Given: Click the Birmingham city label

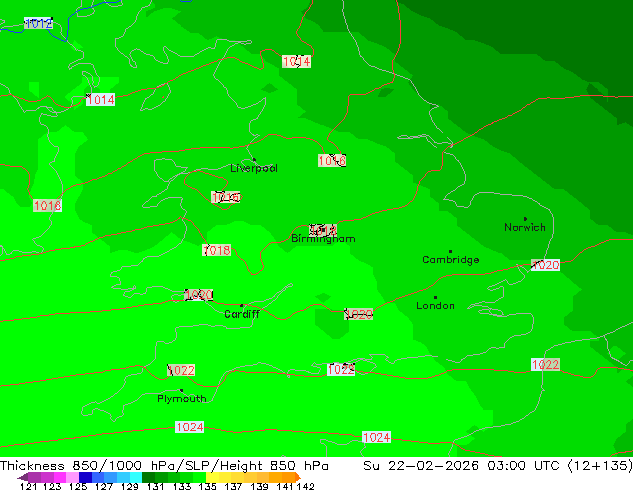Looking at the screenshot, I should 323,239.
